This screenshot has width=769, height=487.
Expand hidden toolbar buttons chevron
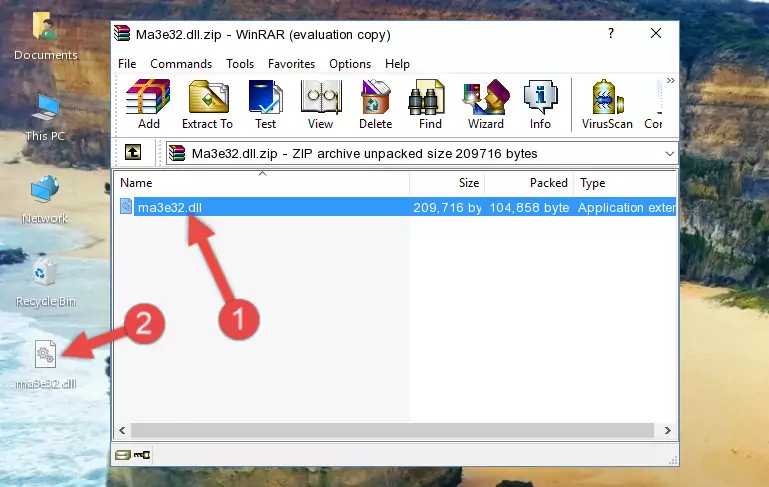(670, 80)
